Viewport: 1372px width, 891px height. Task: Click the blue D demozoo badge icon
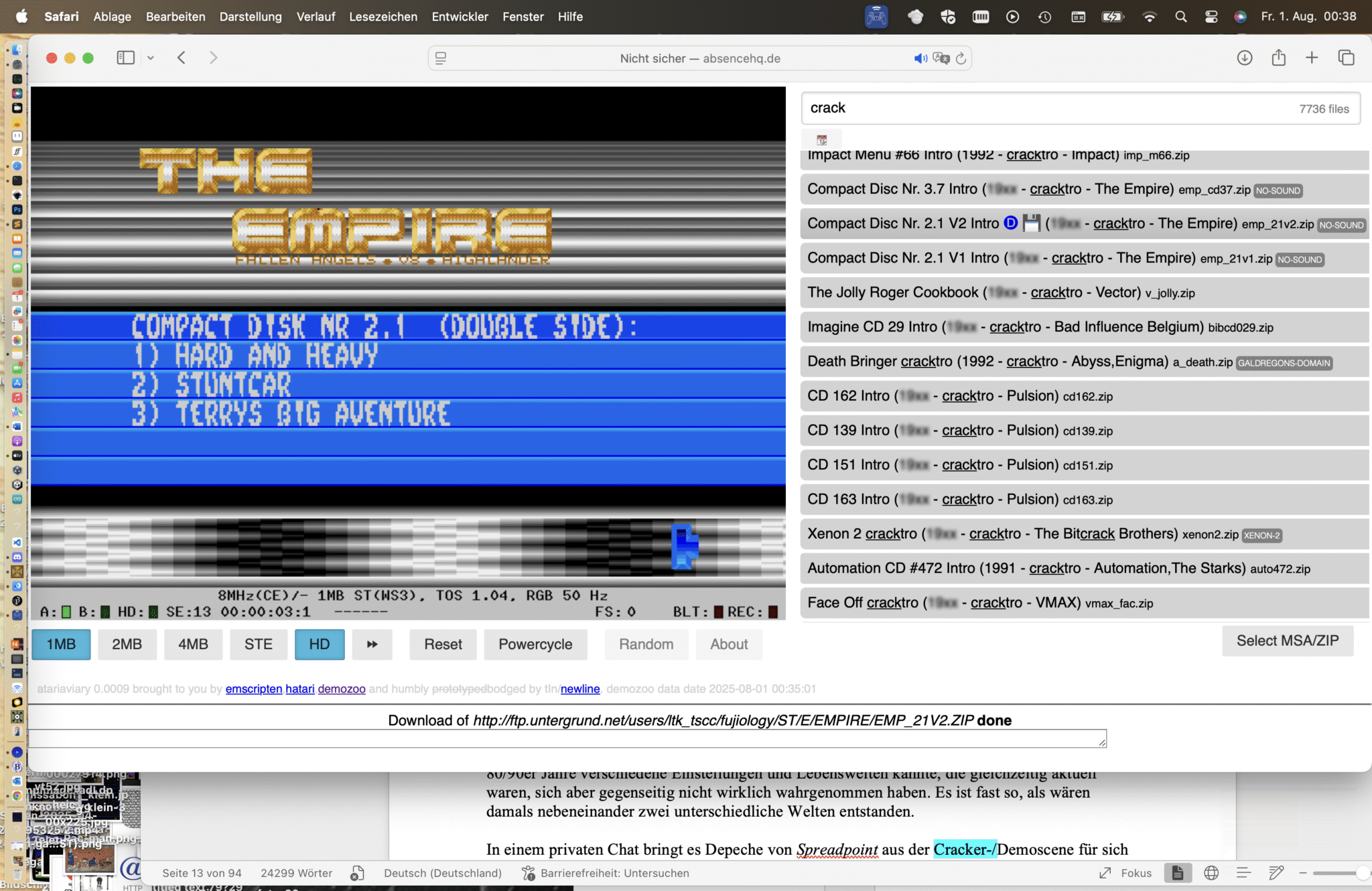1010,223
